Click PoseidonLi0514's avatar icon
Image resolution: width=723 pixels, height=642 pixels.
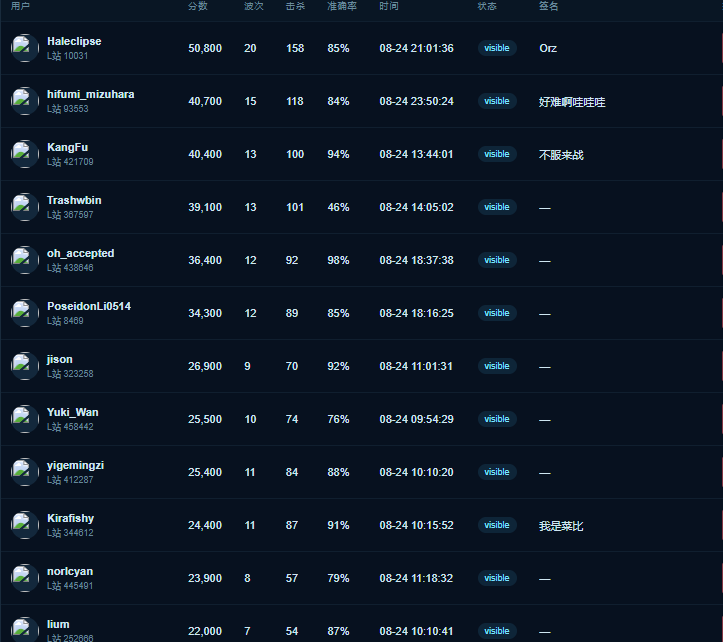(x=25, y=313)
